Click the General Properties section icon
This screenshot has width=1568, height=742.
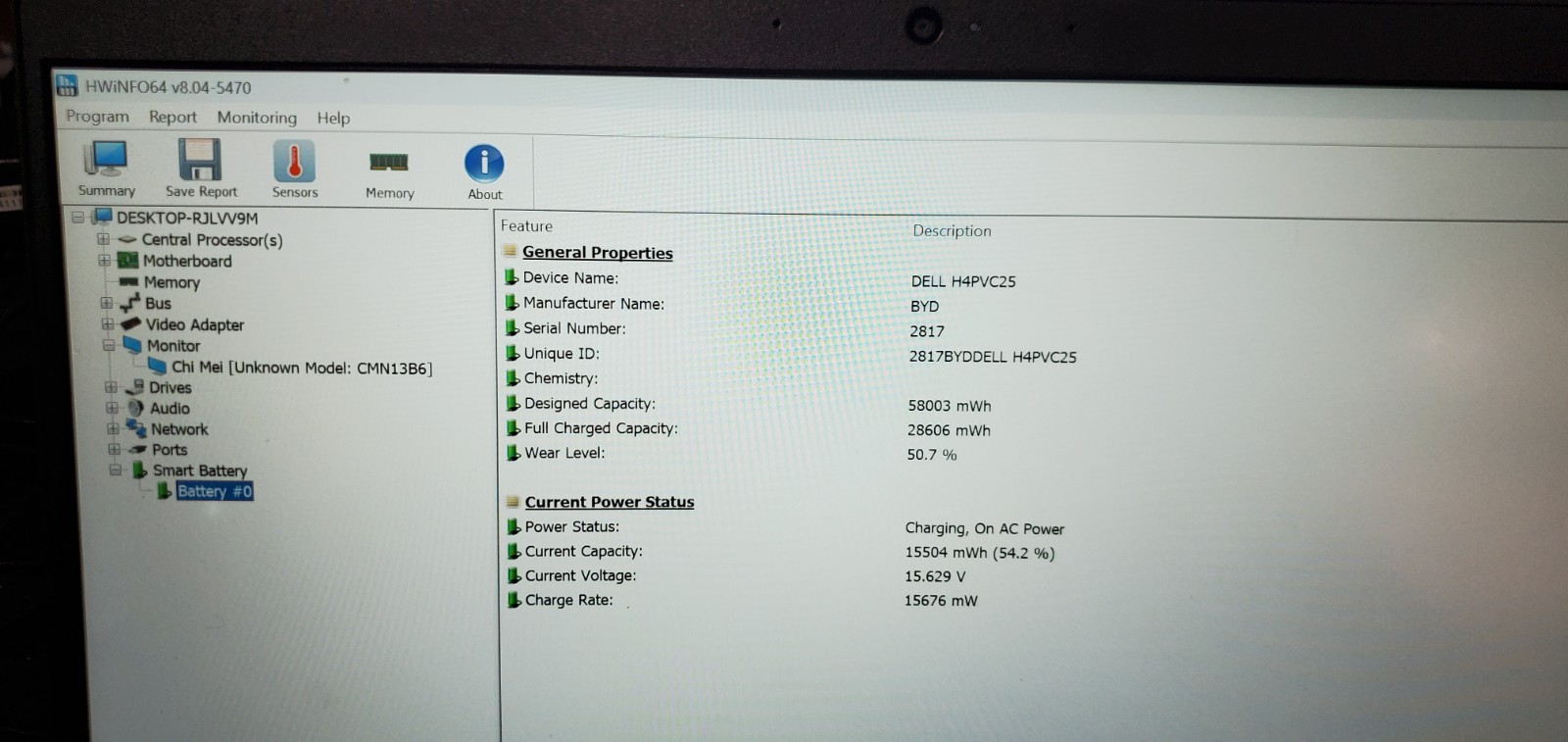point(511,251)
